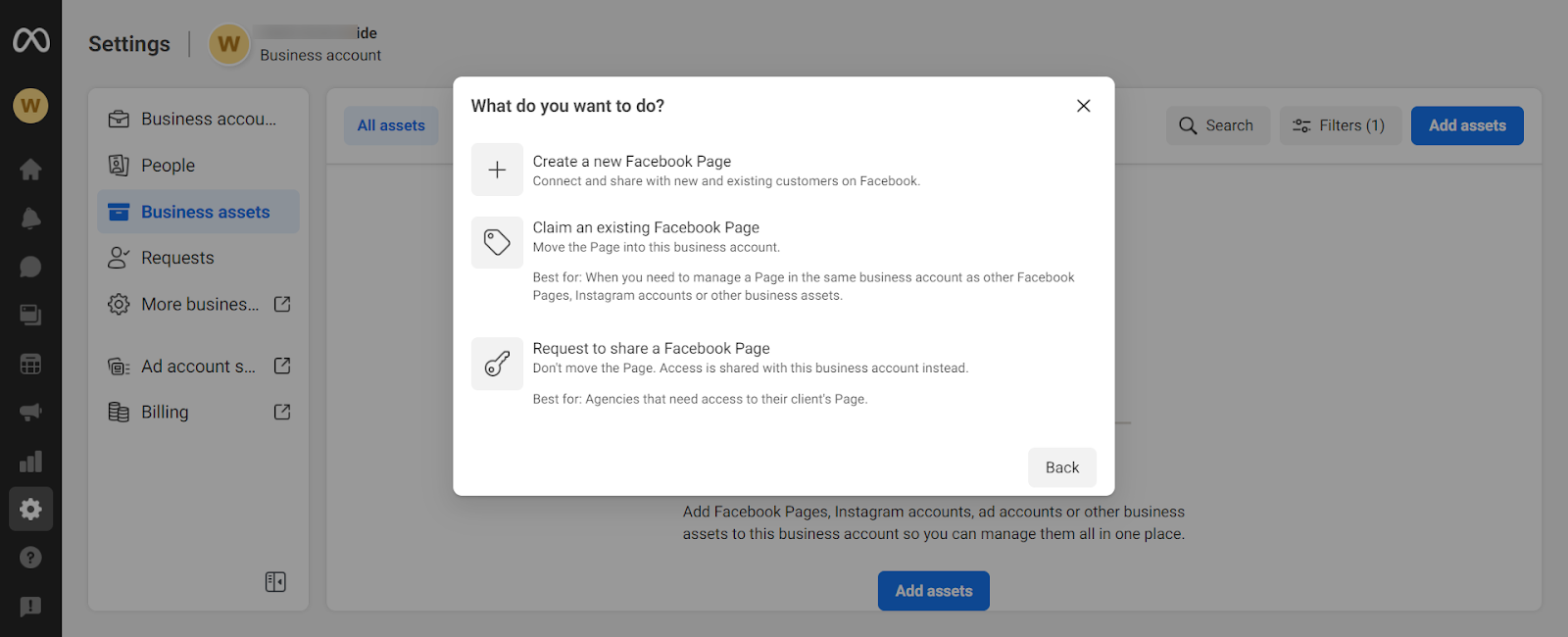This screenshot has width=1568, height=637.
Task: Open Ad account settings item
Action: [x=198, y=366]
